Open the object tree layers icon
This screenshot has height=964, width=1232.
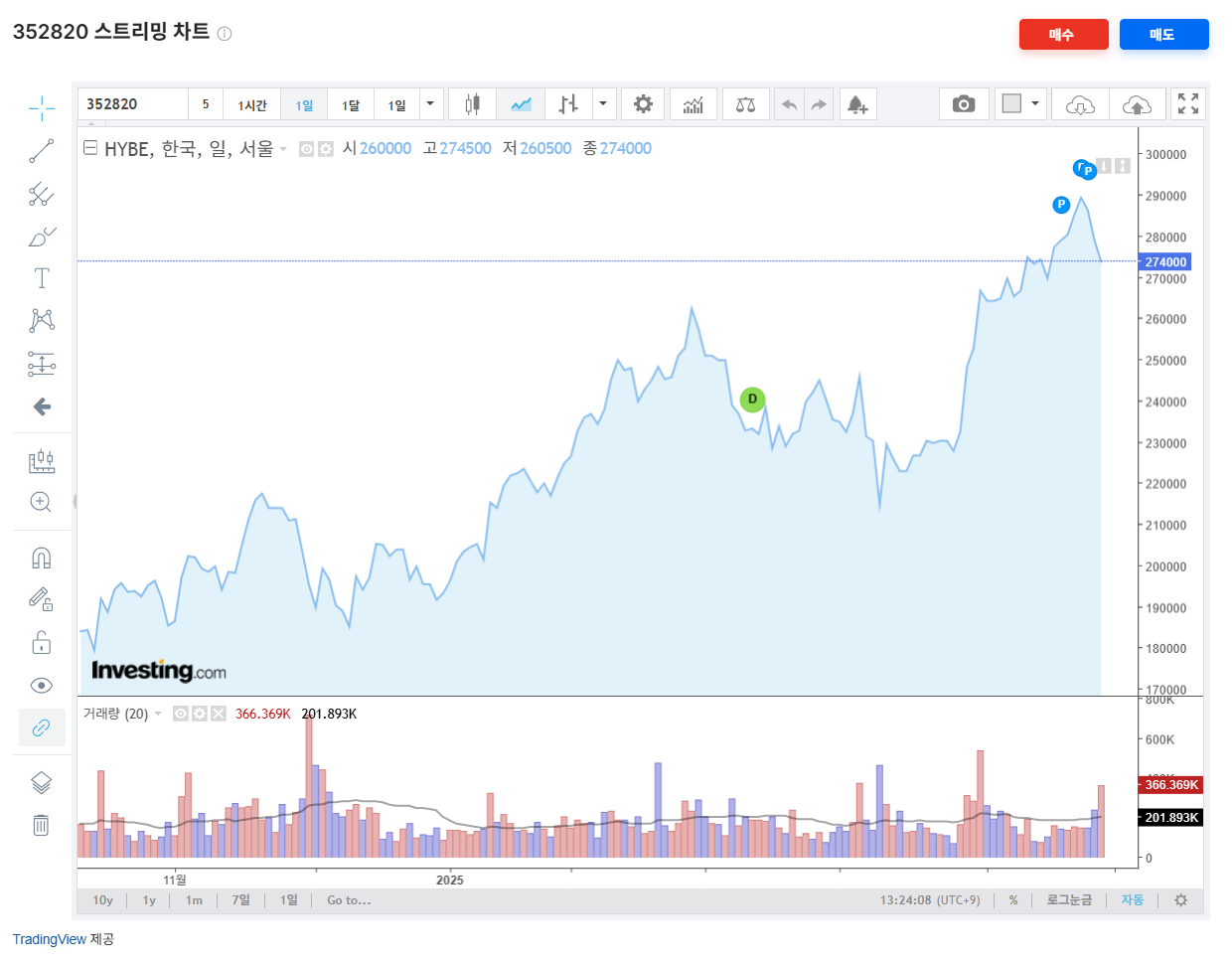tap(42, 783)
